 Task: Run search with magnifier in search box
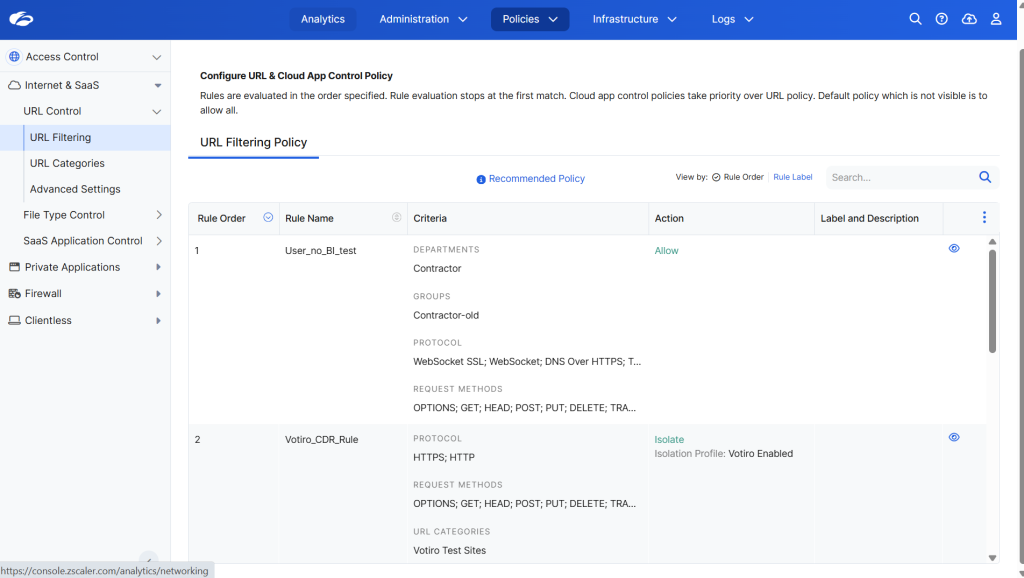point(985,177)
